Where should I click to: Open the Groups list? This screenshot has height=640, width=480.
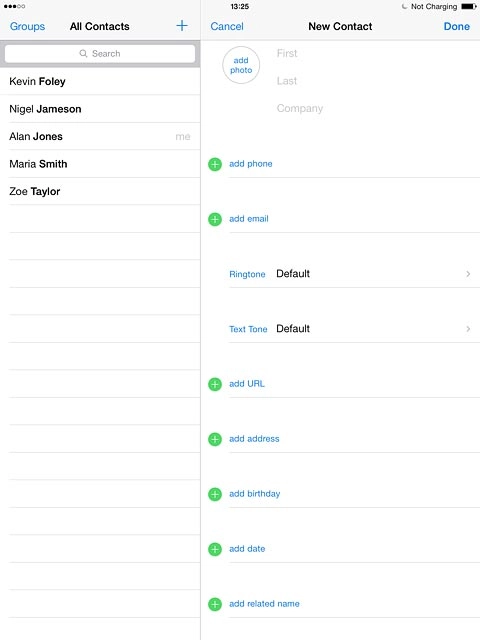pos(27,26)
